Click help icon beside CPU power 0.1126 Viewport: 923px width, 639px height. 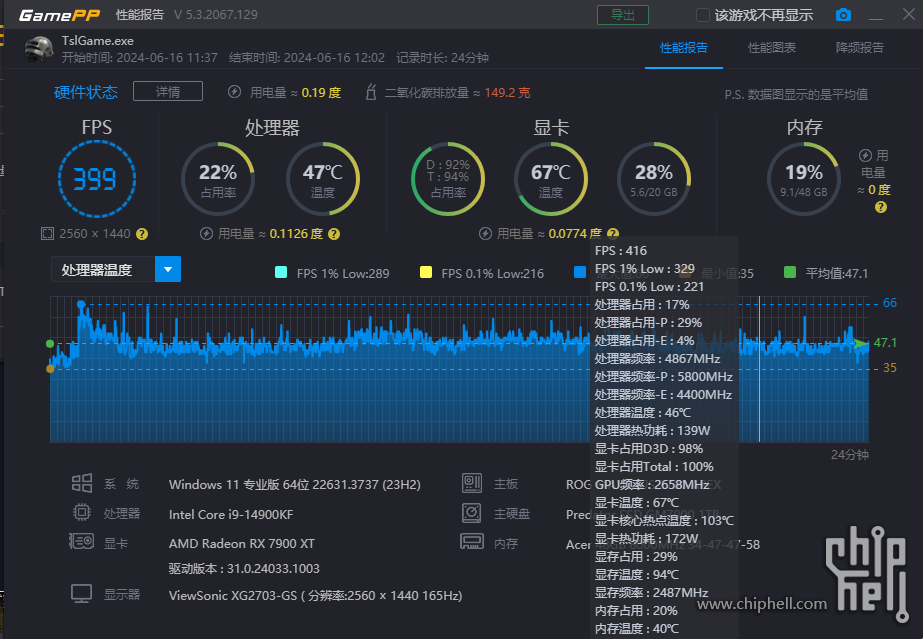334,234
